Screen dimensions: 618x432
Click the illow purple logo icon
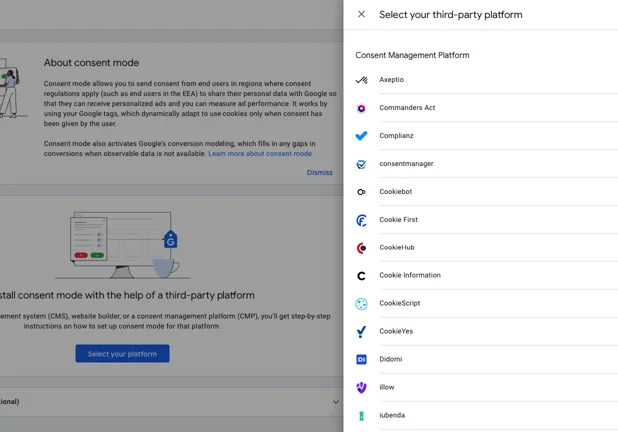tap(361, 387)
